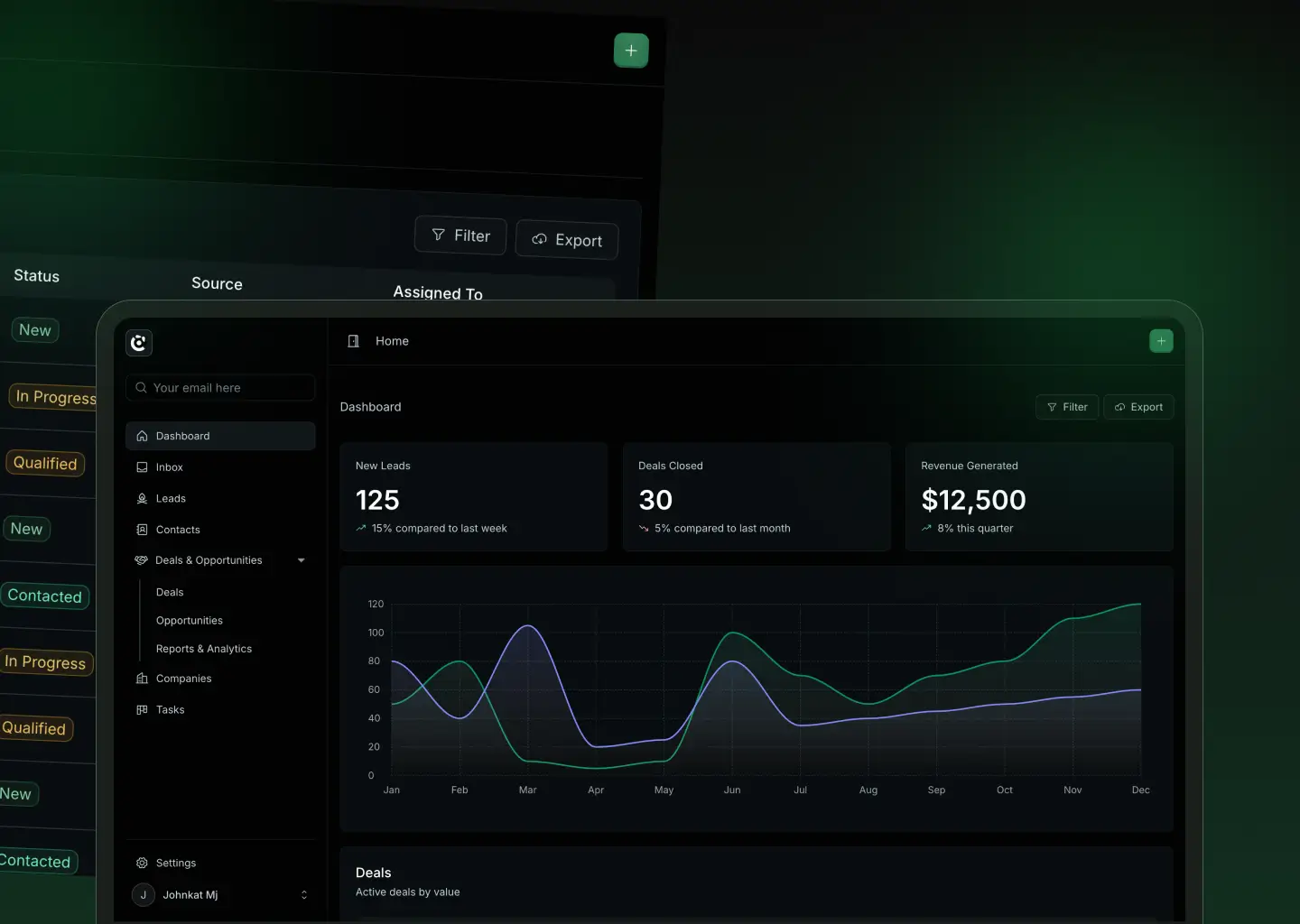This screenshot has width=1300, height=924.
Task: Click the Export button
Action: 1138,407
